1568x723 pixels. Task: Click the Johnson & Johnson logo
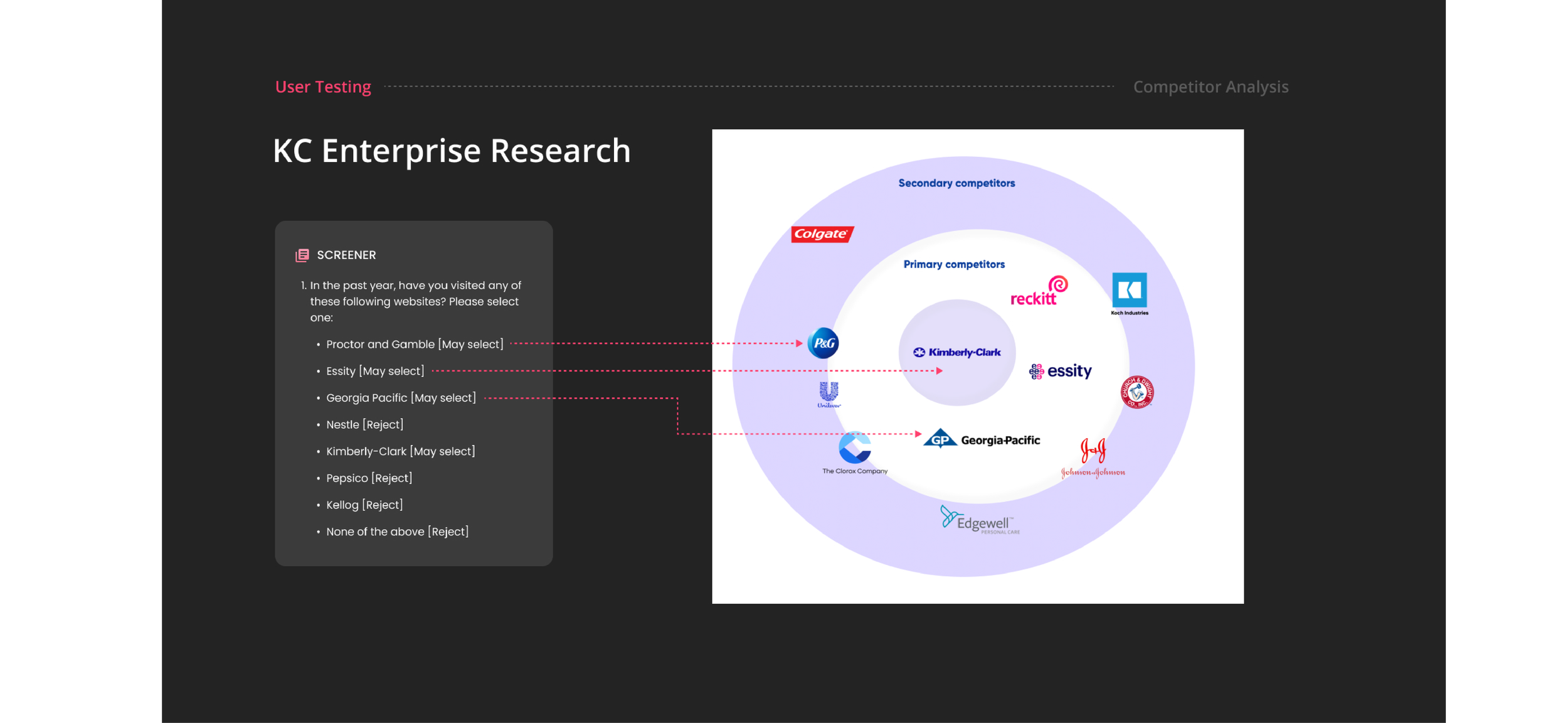pyautogui.click(x=1093, y=459)
